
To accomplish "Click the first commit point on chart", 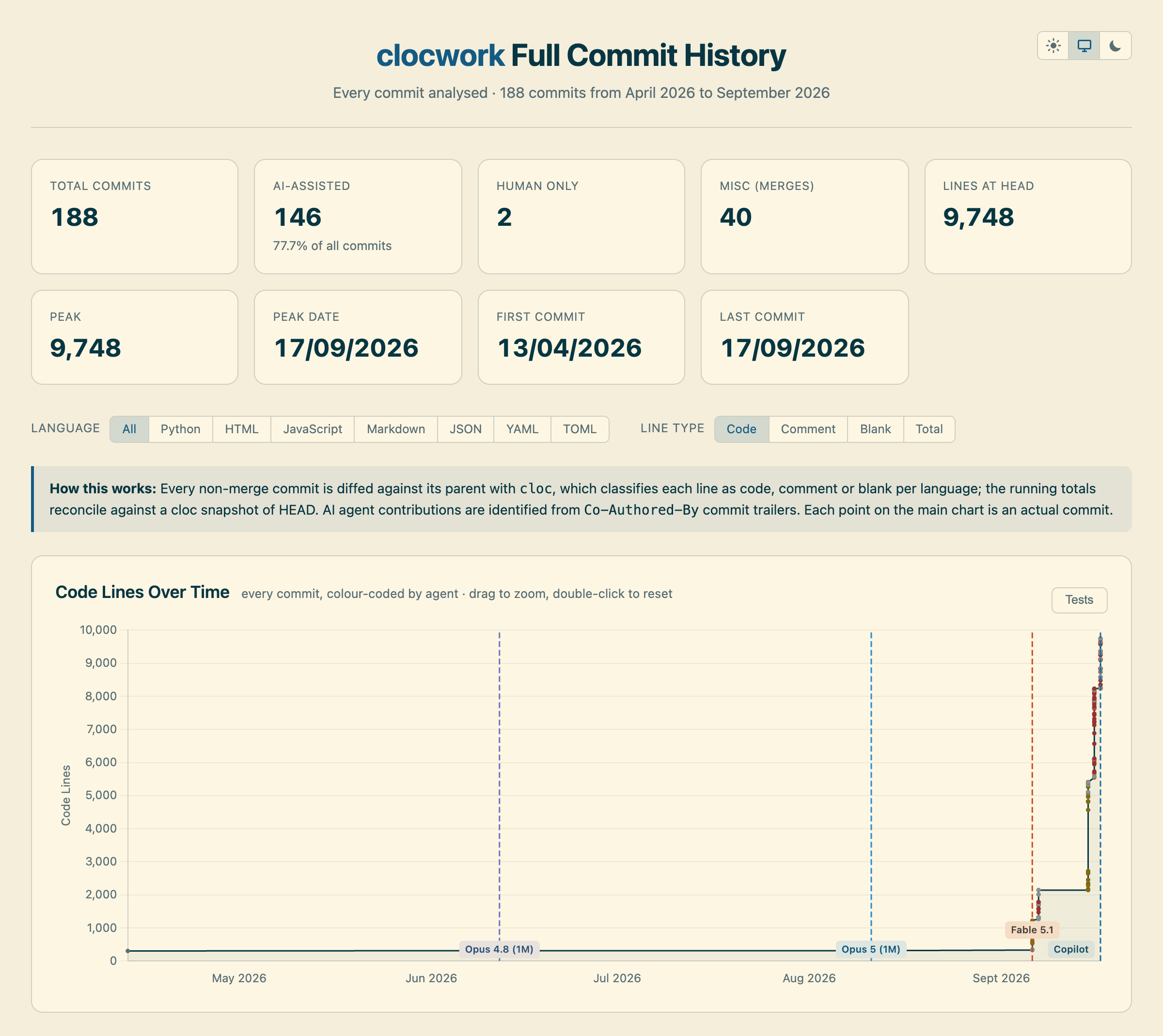I will pos(128,951).
